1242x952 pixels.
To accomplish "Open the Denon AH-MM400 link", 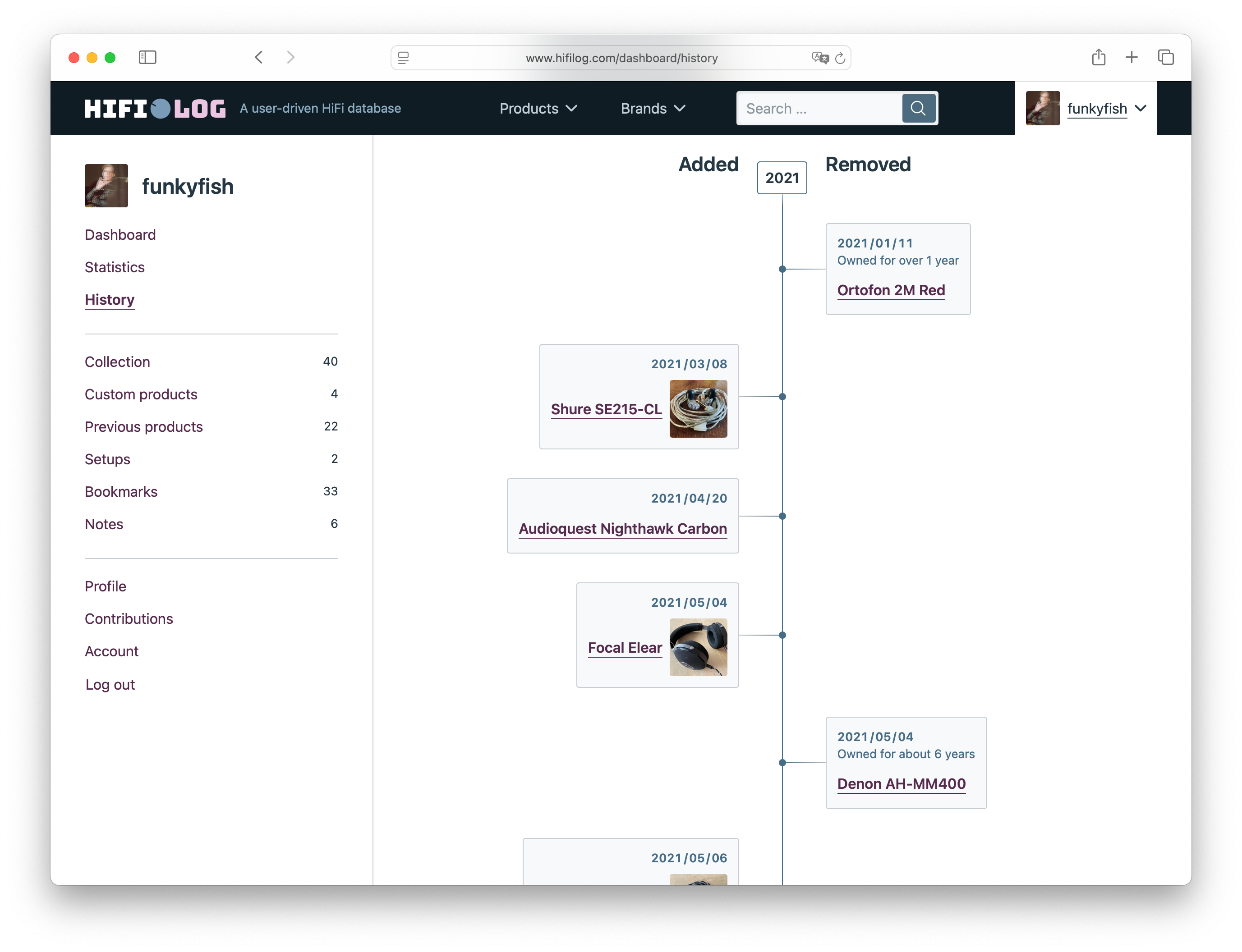I will 902,784.
